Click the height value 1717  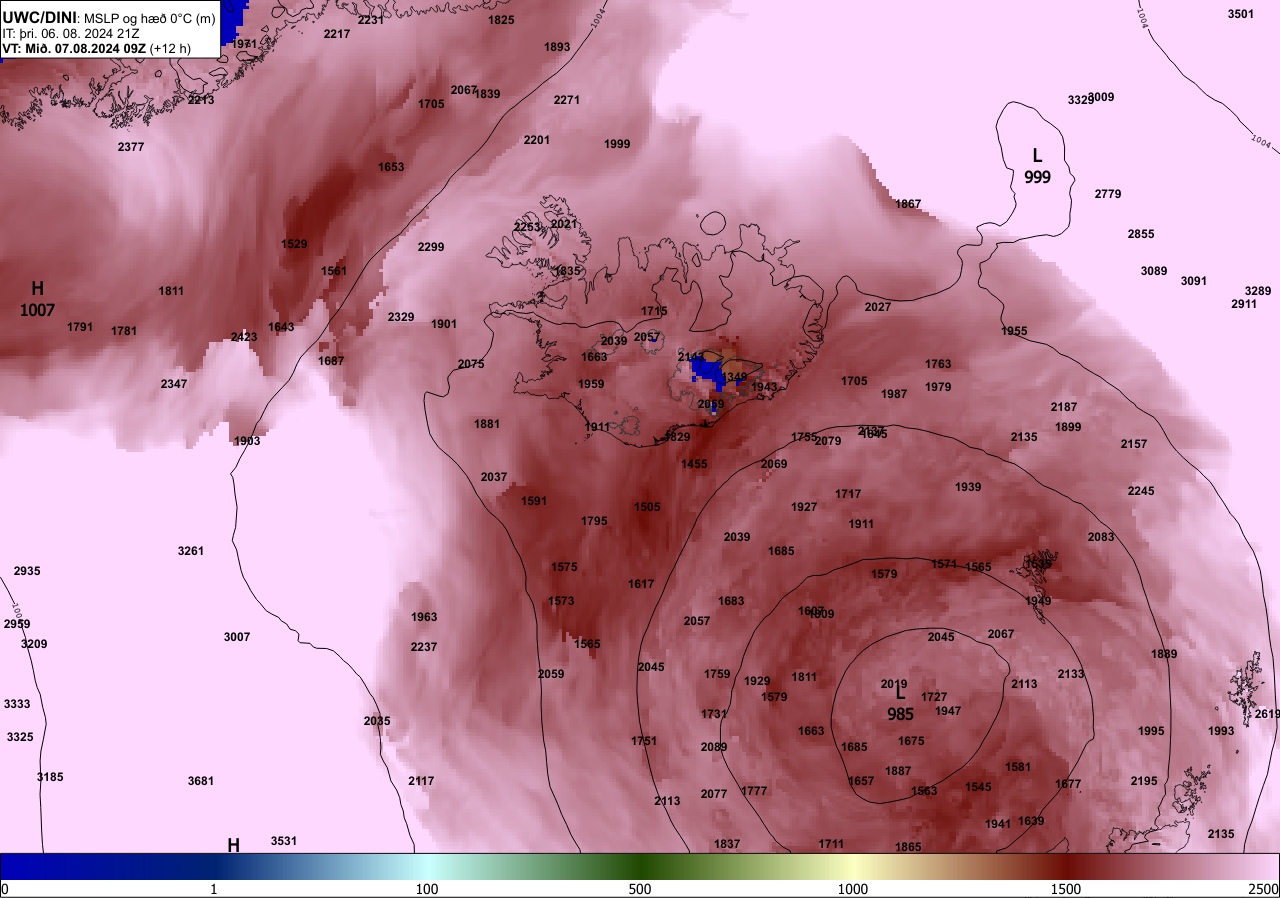848,494
